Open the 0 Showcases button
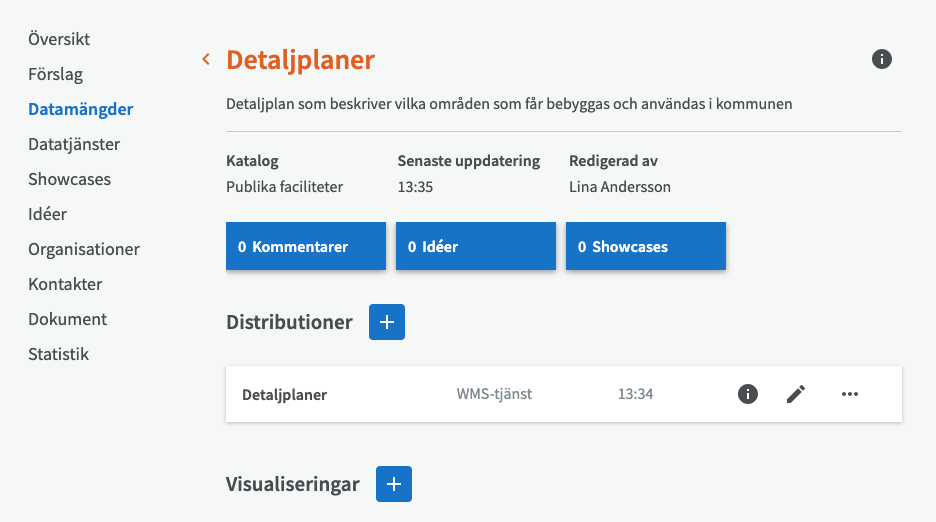Image resolution: width=936 pixels, height=522 pixels. coord(646,246)
